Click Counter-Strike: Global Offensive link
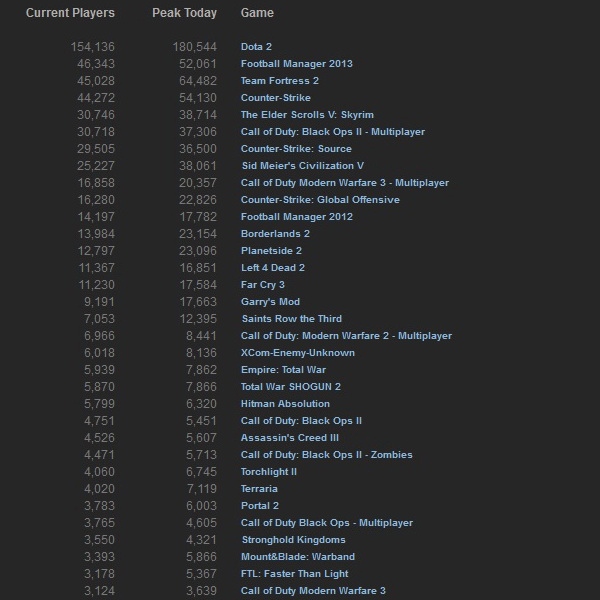600x600 pixels. (x=320, y=200)
